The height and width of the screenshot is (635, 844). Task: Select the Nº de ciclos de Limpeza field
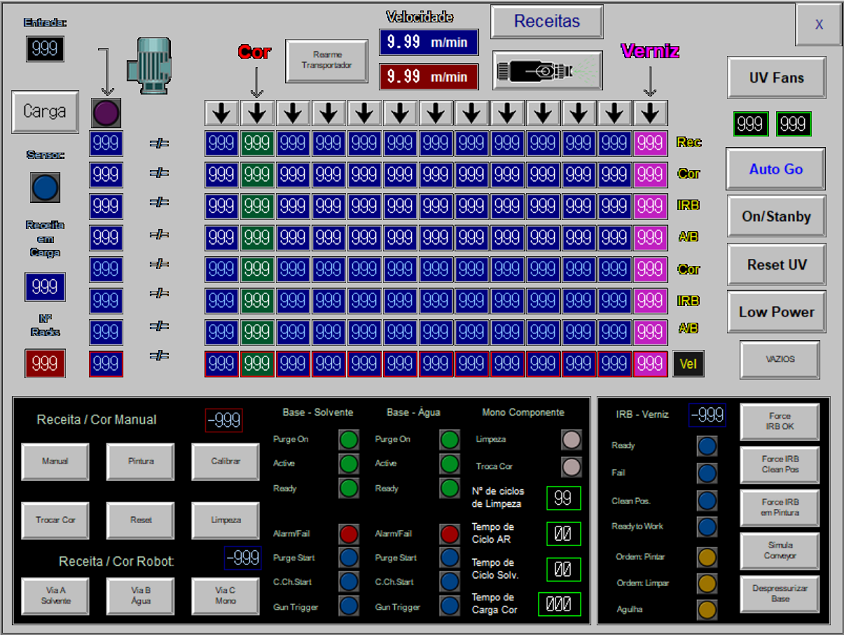564,498
